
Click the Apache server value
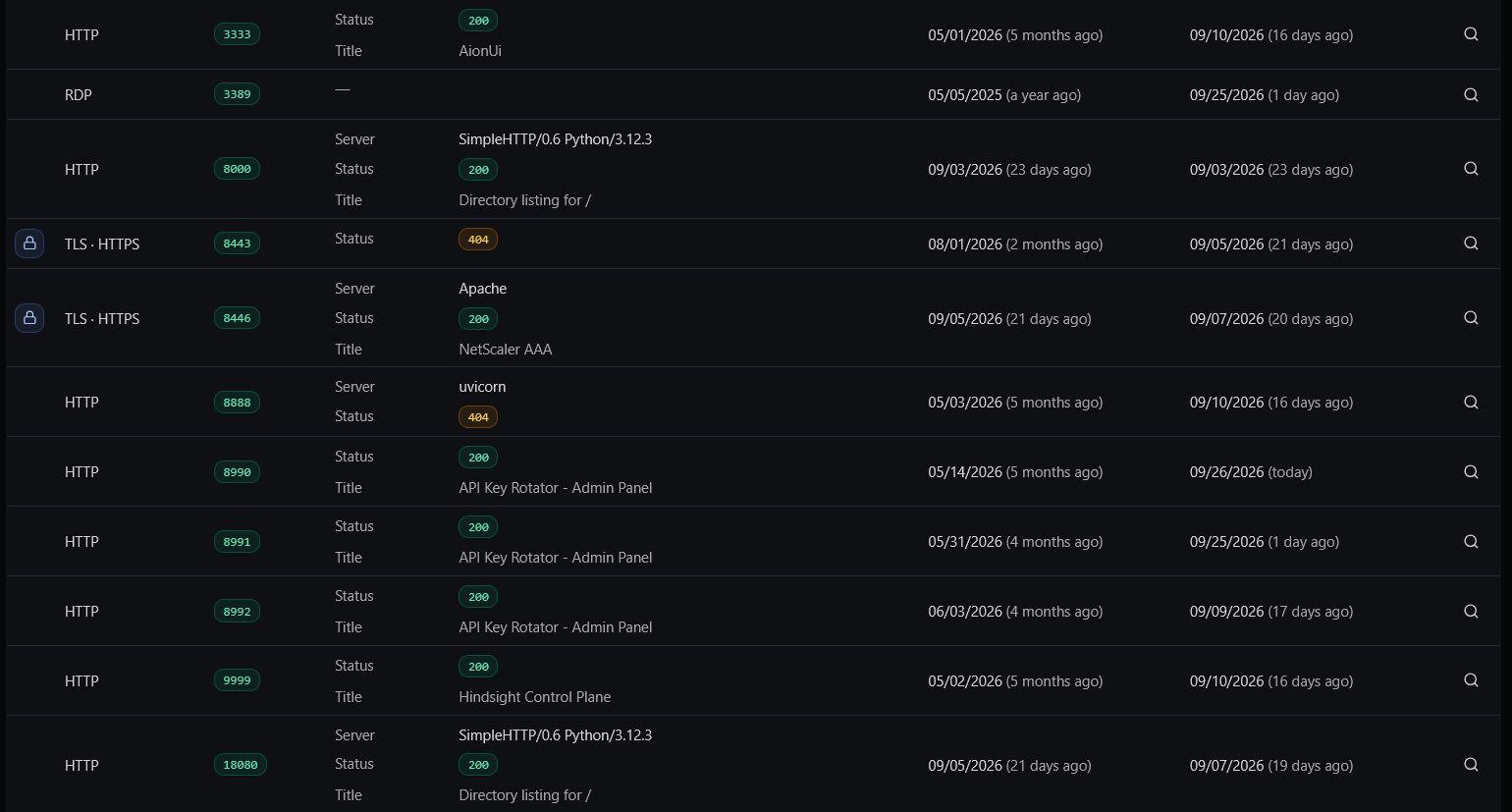483,289
